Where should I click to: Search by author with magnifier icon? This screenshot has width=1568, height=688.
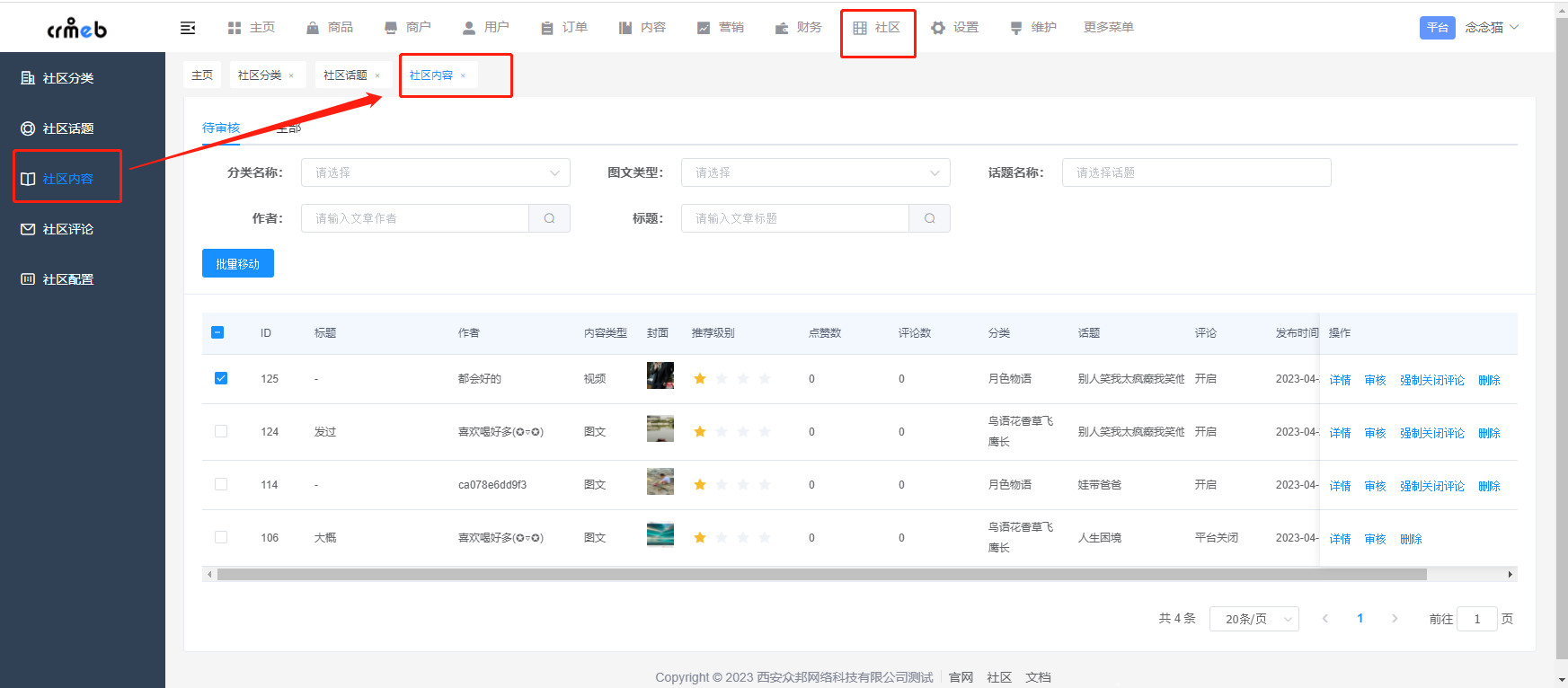550,218
